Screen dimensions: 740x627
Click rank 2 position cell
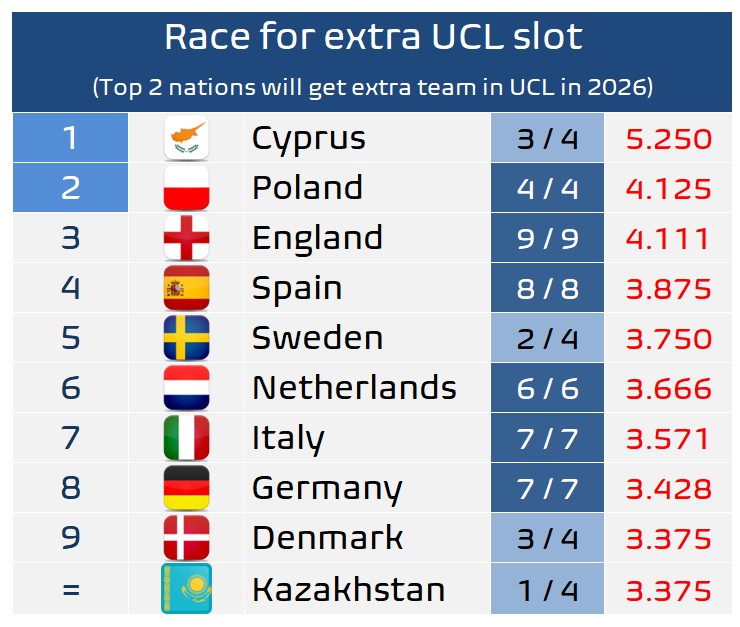click(x=70, y=188)
